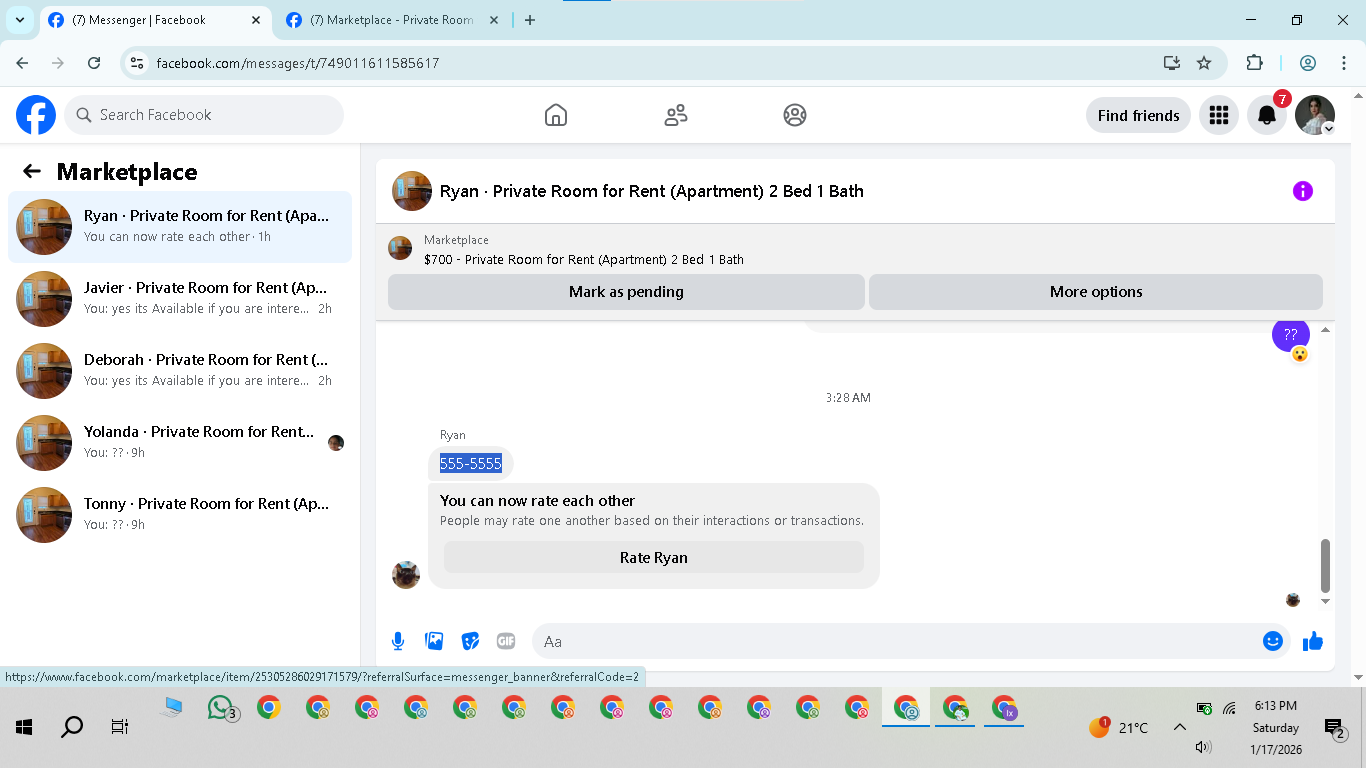1366x768 pixels.
Task: Open the Windows Start menu
Action: click(x=24, y=727)
